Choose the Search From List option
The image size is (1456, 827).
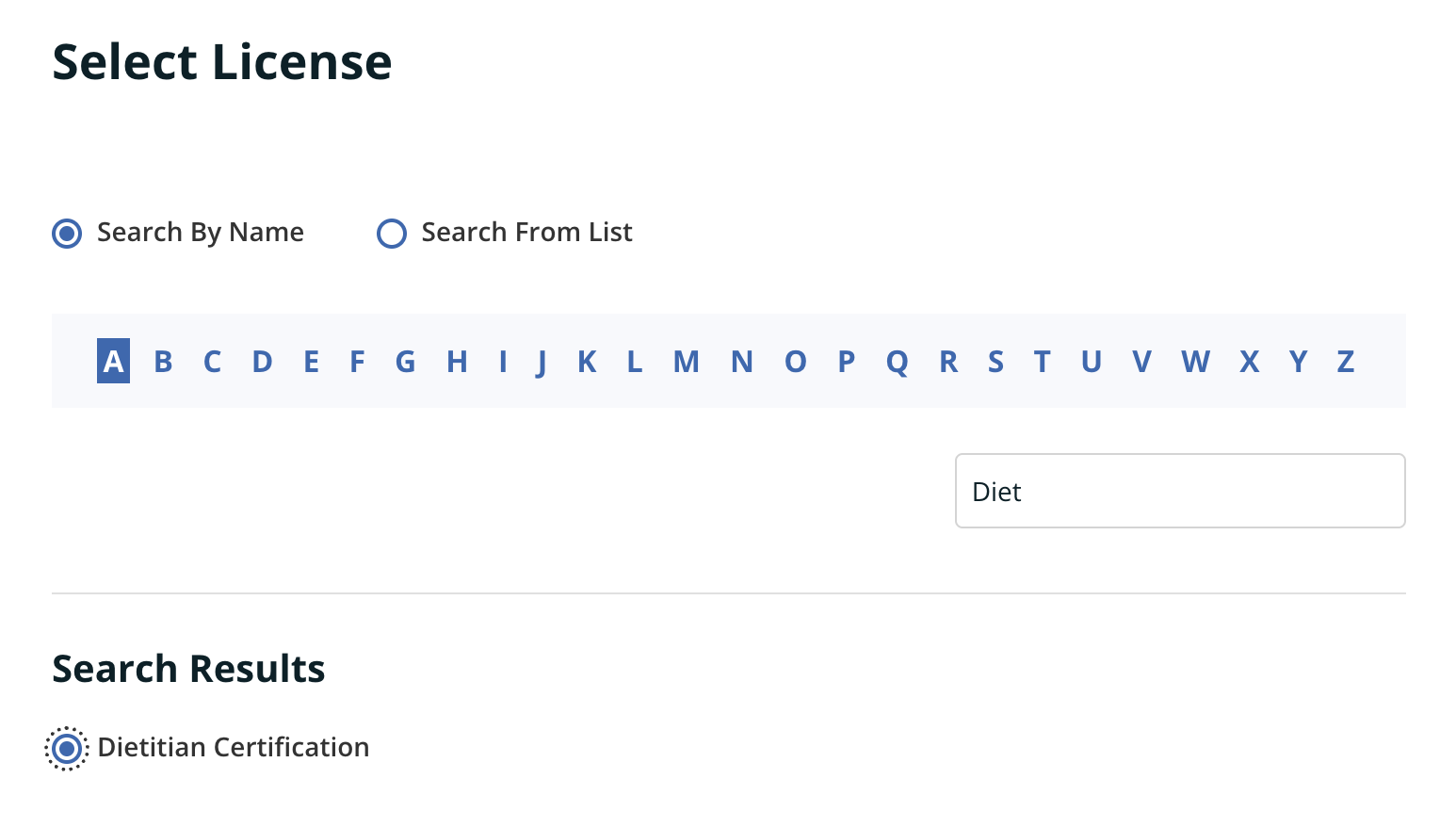392,233
